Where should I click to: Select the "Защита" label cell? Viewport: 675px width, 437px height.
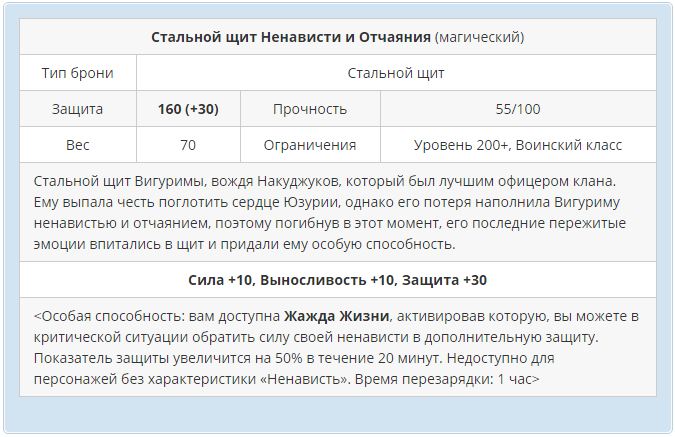point(77,109)
